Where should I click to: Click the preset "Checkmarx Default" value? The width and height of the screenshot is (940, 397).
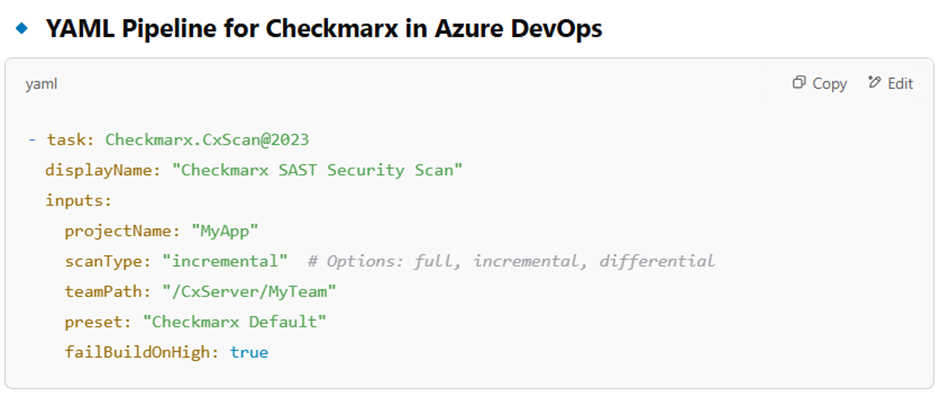234,322
